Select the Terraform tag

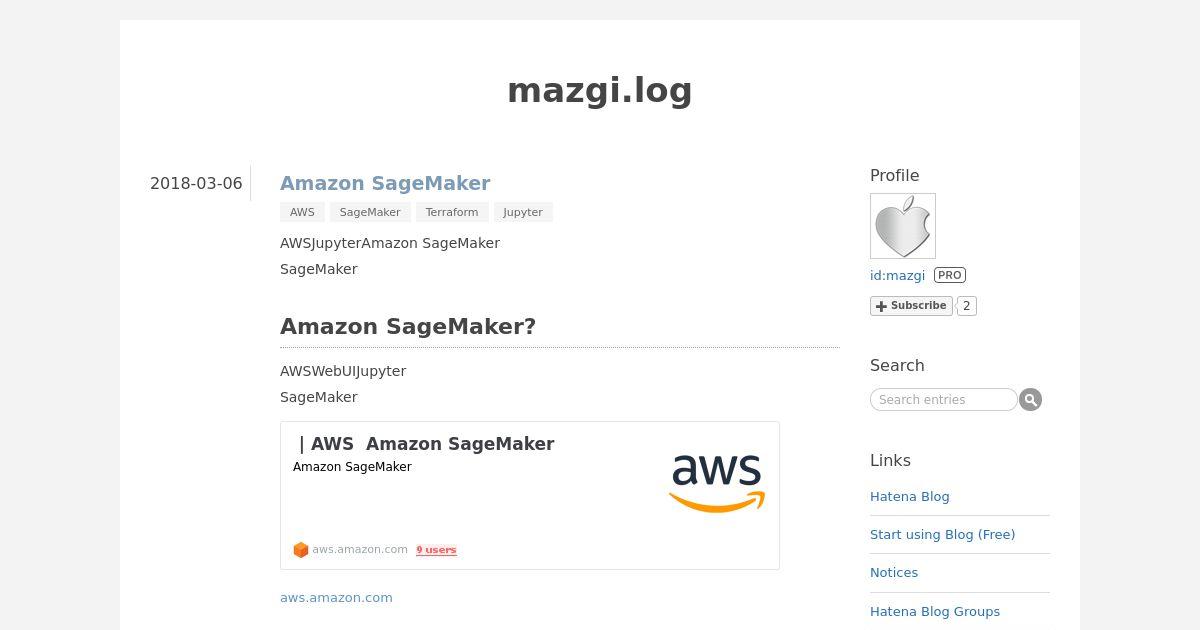[x=452, y=212]
